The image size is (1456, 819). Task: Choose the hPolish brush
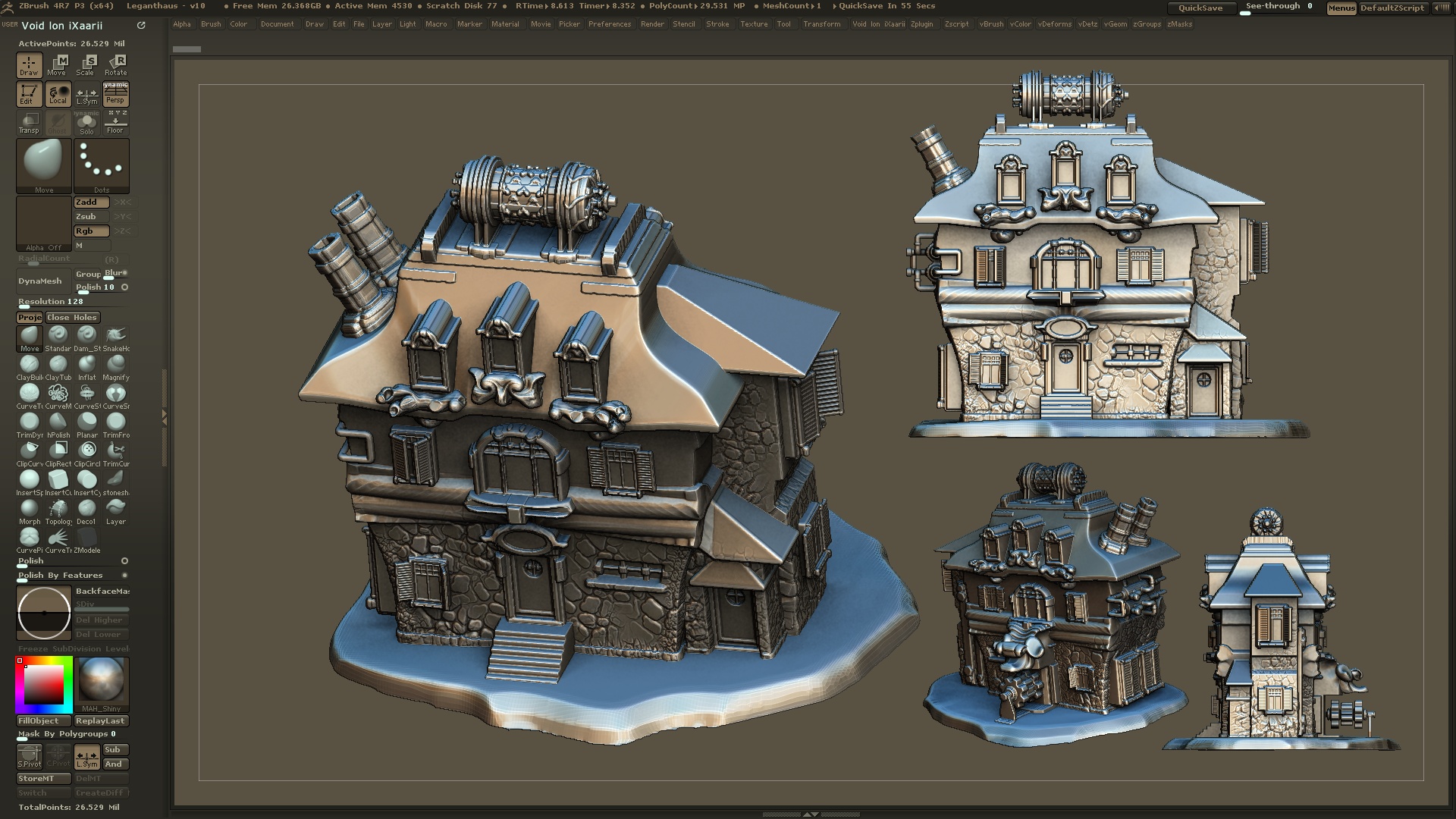pos(58,422)
